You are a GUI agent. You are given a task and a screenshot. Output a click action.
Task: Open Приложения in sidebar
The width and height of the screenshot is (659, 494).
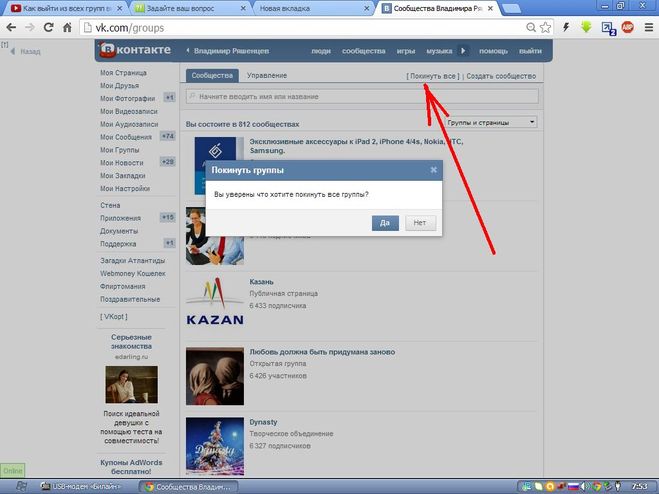120,218
